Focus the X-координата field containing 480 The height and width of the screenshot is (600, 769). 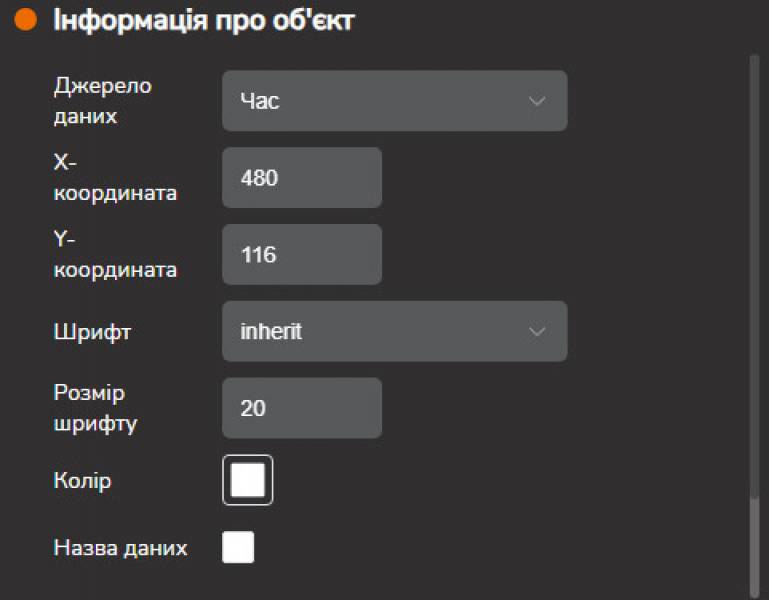coord(301,178)
